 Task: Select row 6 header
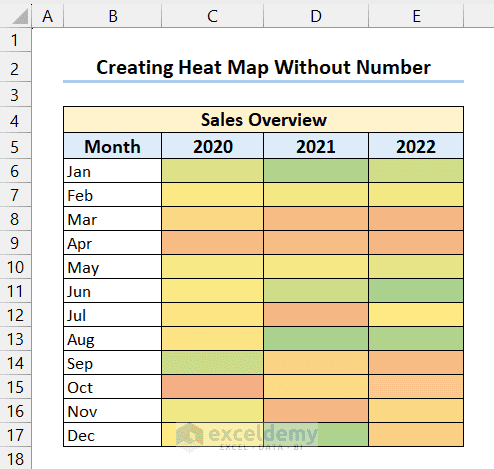[15, 171]
